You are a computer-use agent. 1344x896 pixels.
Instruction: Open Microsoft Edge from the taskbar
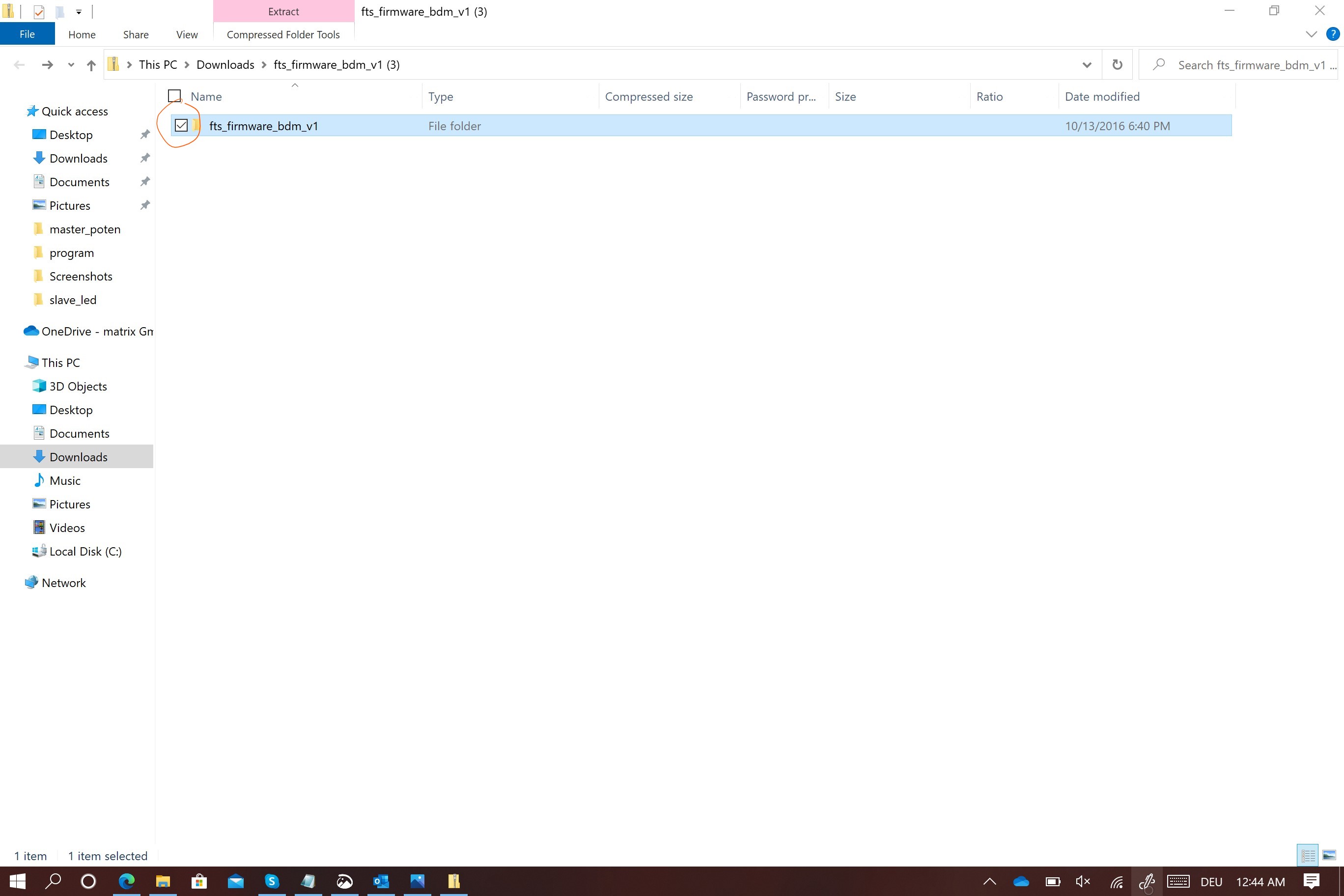click(x=126, y=881)
